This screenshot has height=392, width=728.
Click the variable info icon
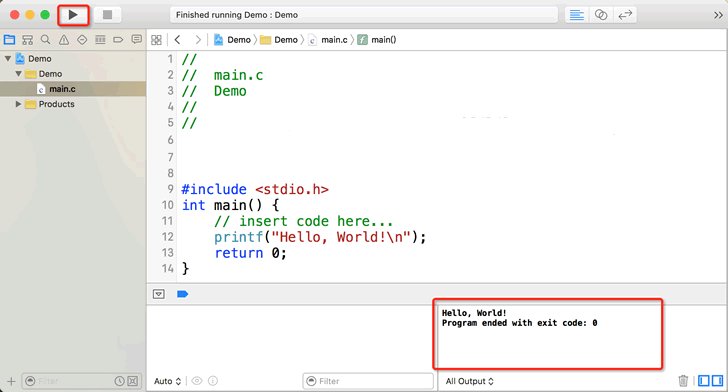[213, 381]
